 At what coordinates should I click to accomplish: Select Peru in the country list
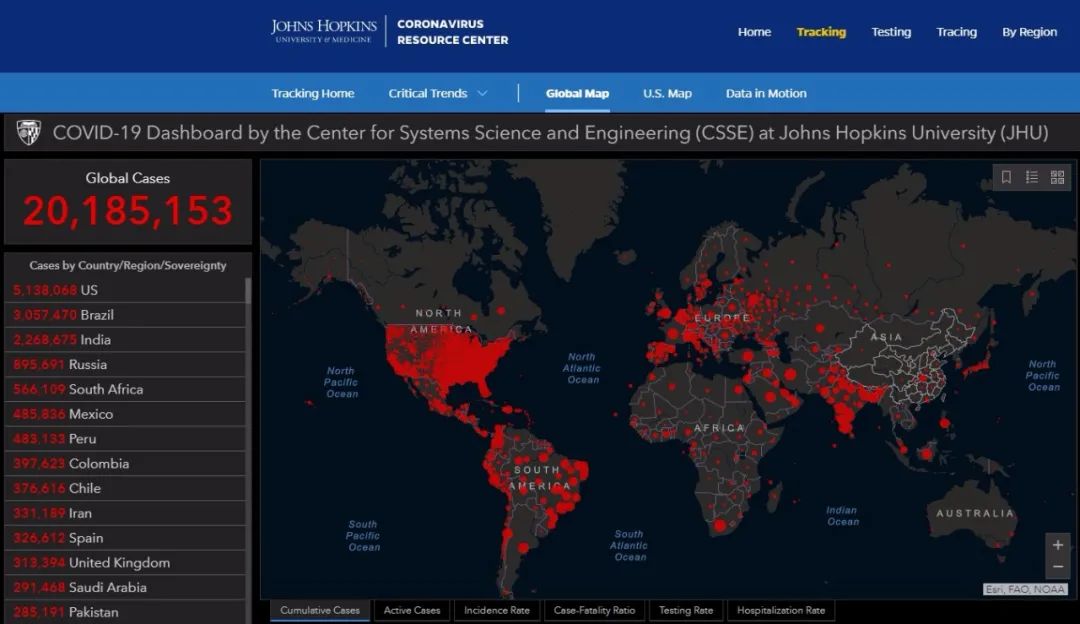[125, 439]
